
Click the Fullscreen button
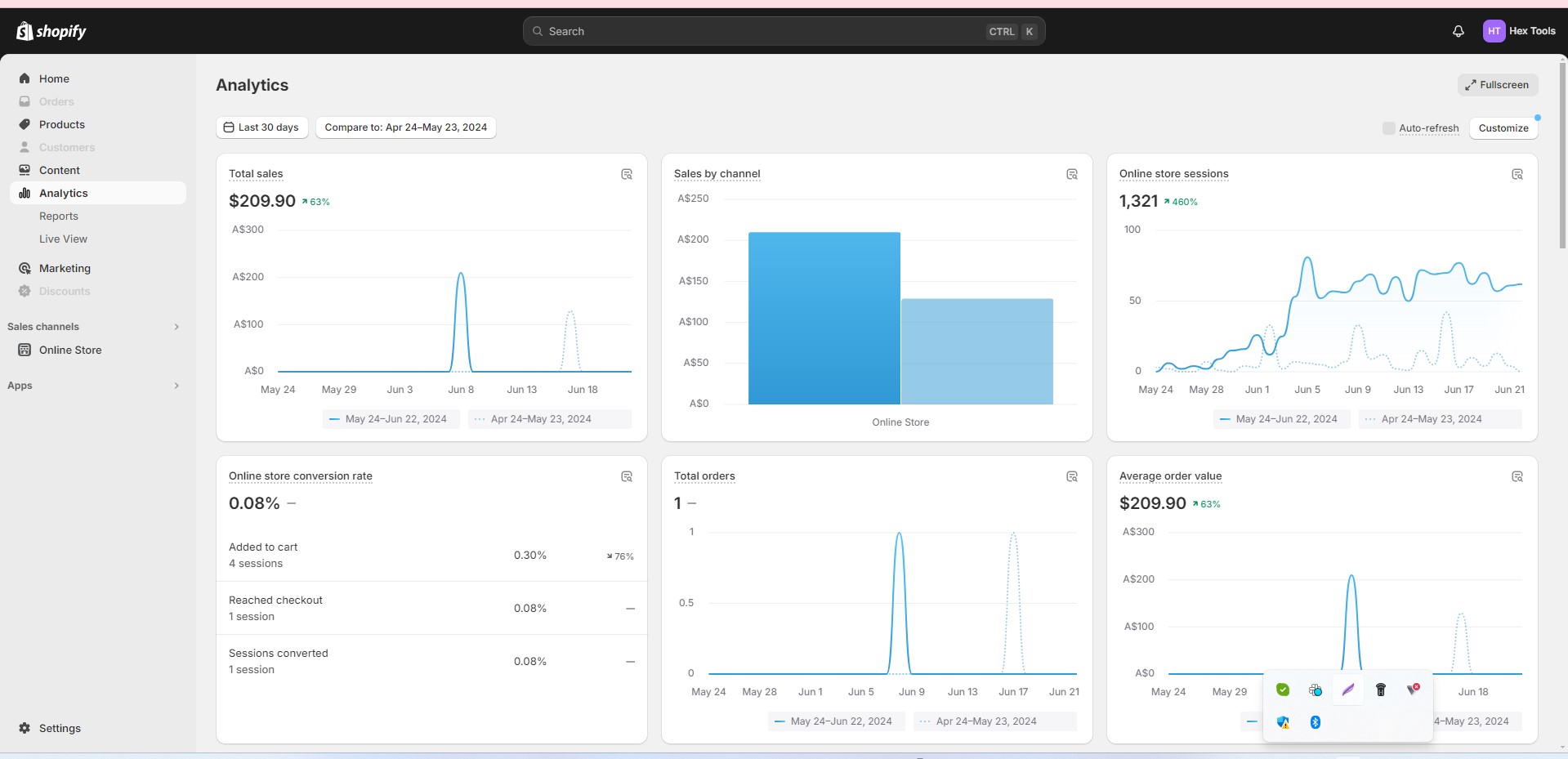pyautogui.click(x=1498, y=85)
